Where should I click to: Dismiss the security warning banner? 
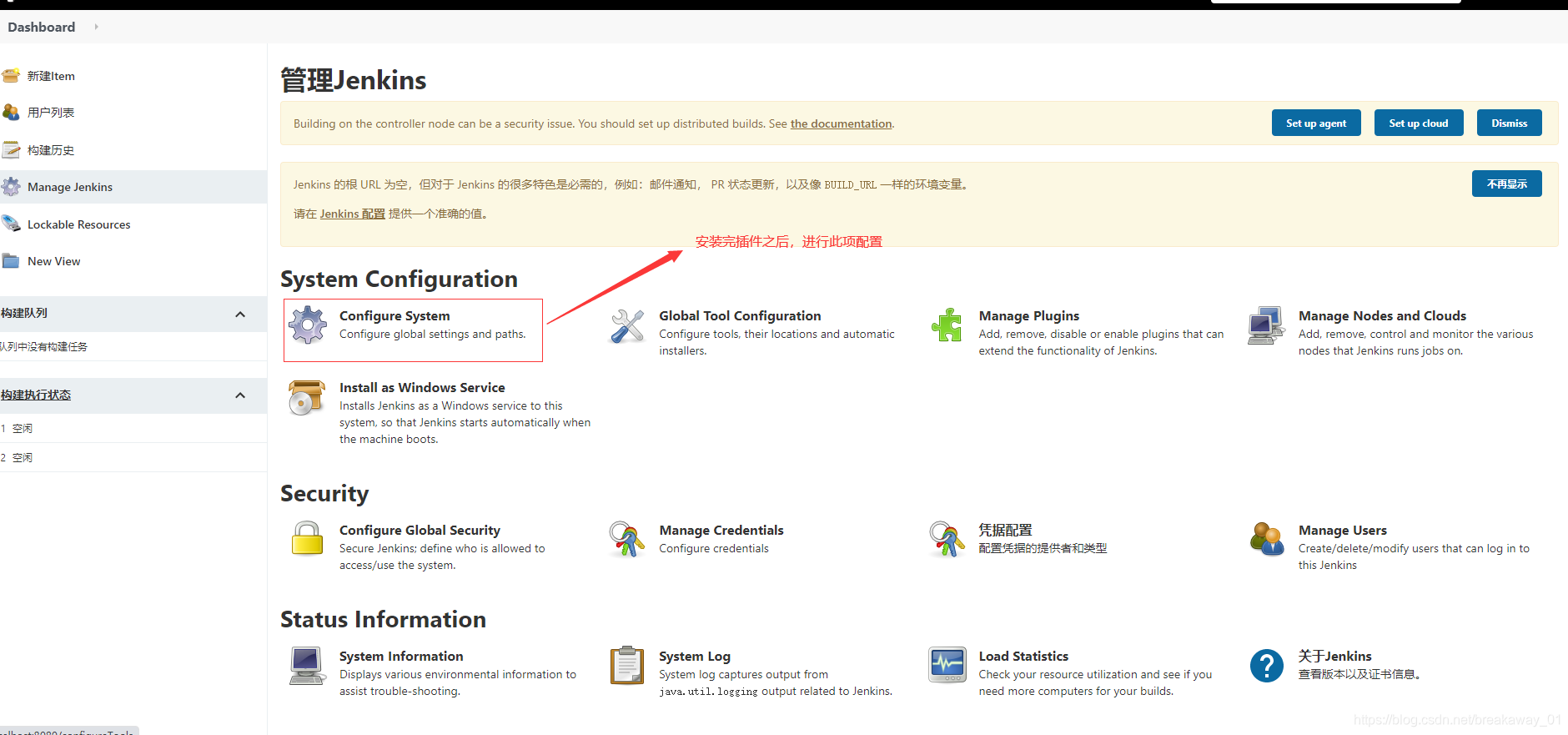pos(1510,123)
